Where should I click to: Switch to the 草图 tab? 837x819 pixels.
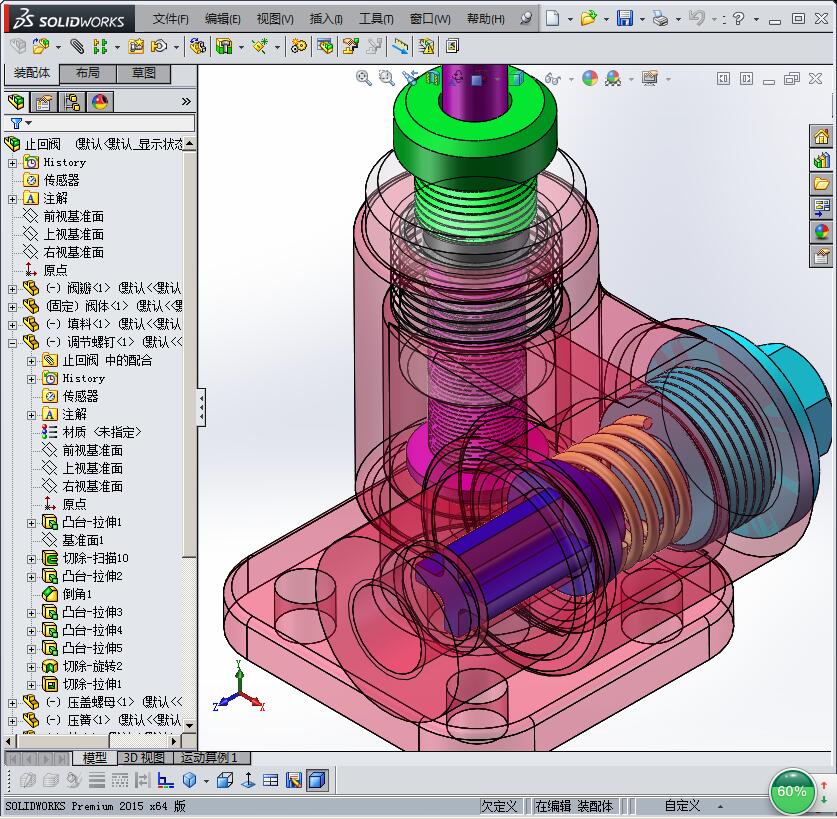point(144,73)
